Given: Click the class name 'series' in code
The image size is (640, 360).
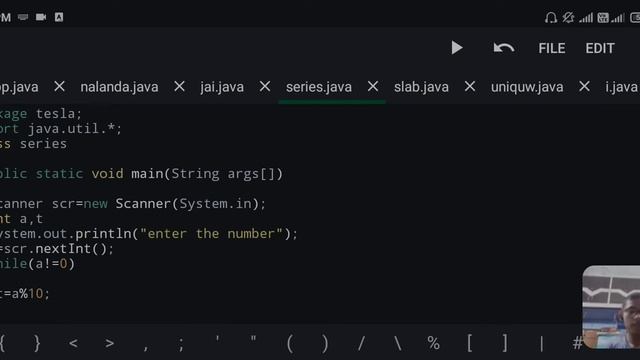Looking at the screenshot, I should click(x=43, y=144).
